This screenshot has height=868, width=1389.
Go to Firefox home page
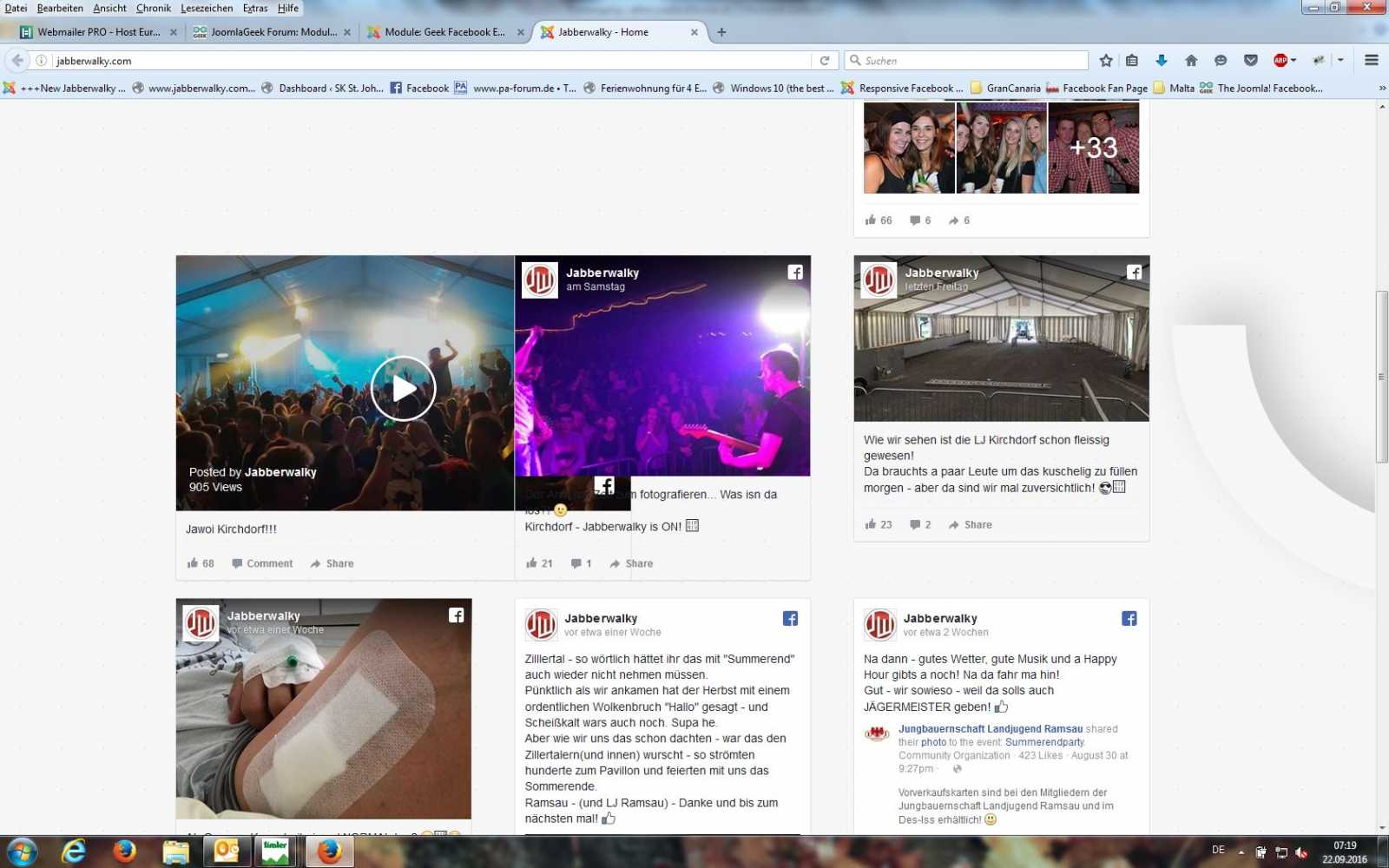click(1191, 61)
